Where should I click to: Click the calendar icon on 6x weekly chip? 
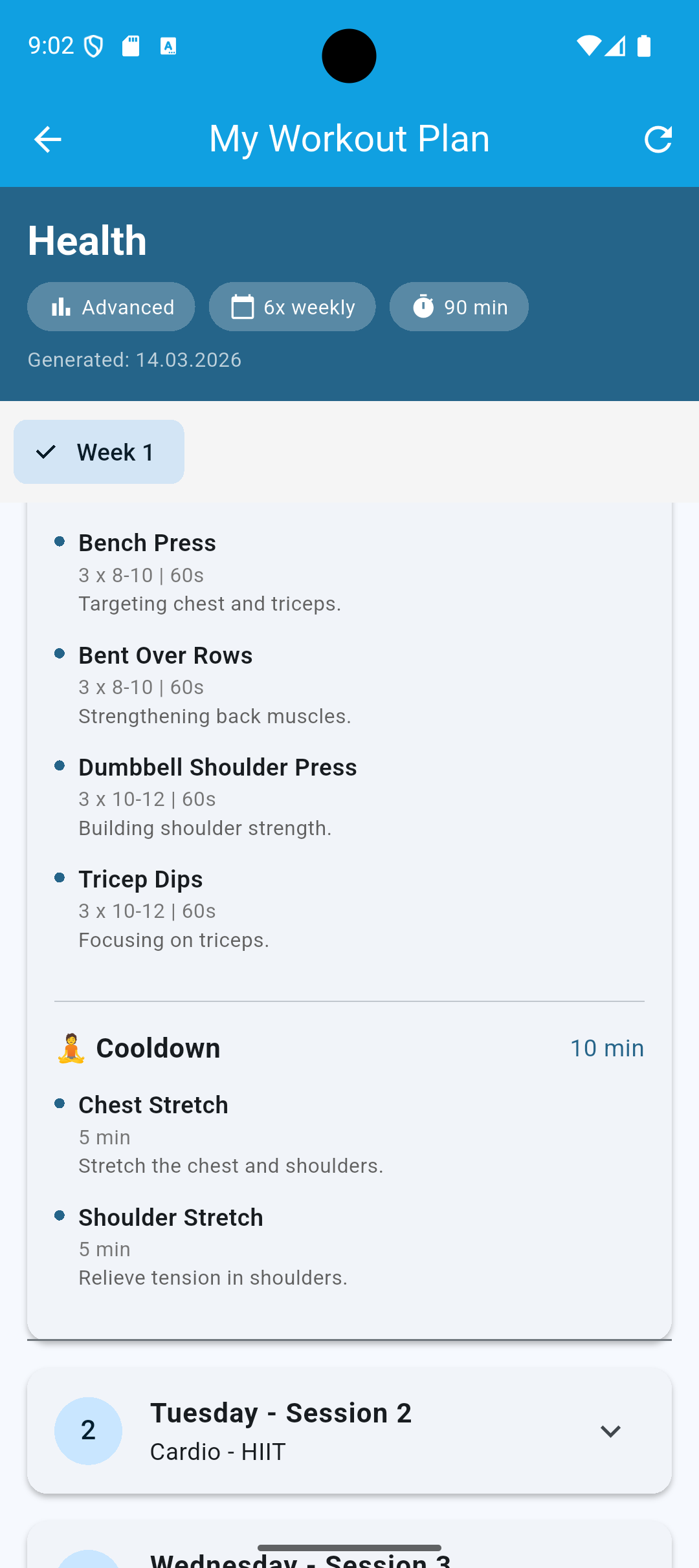(x=241, y=307)
